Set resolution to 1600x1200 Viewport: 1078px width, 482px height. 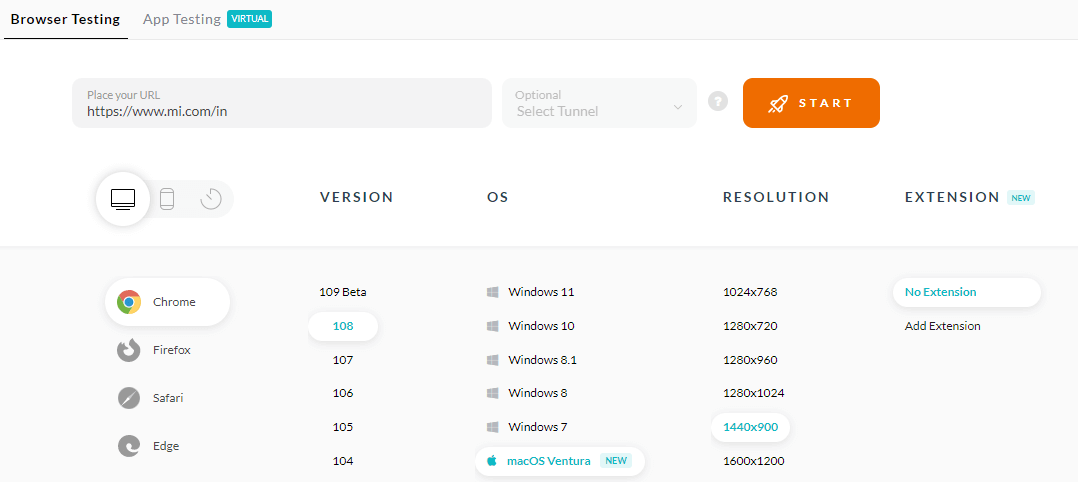[754, 461]
